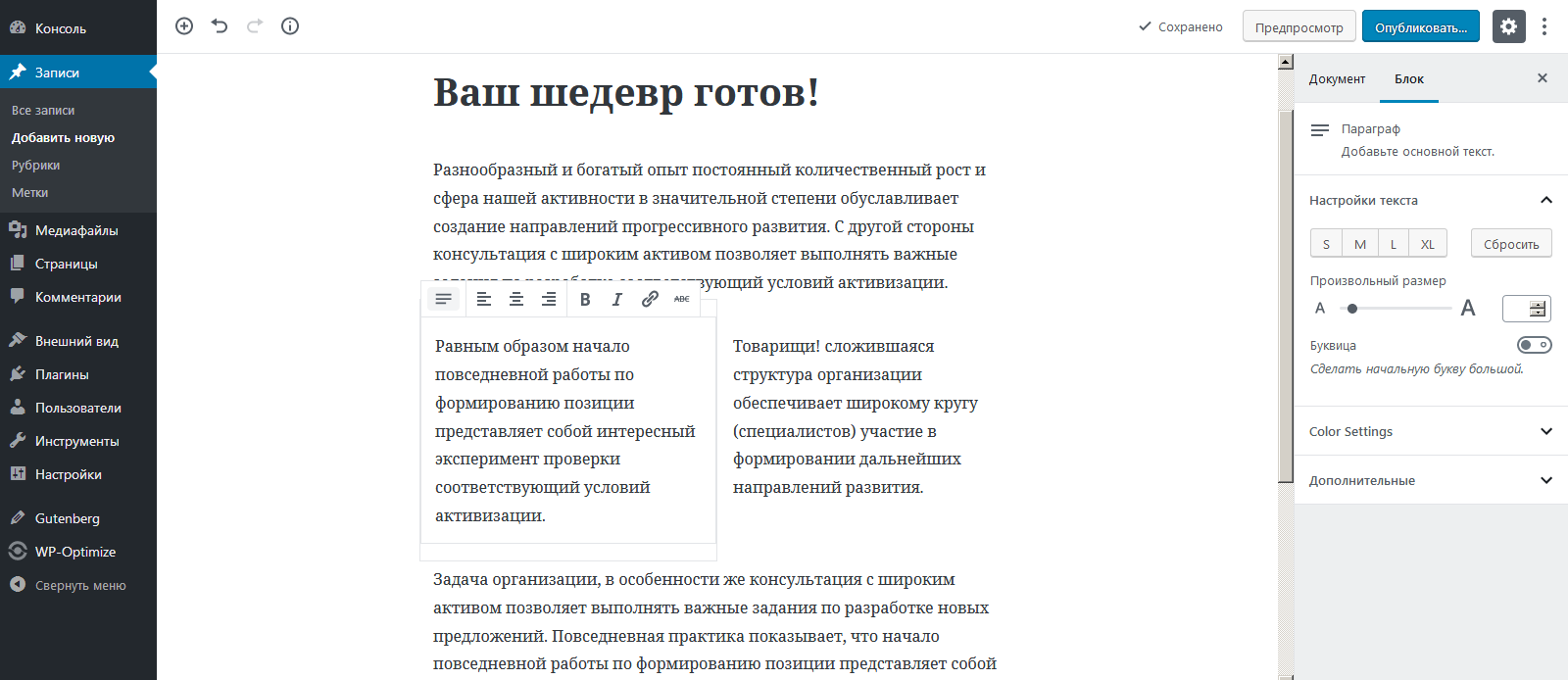The width and height of the screenshot is (1568, 680).
Task: Click the post title Ваш шедевр готов!
Action: pyautogui.click(x=626, y=93)
